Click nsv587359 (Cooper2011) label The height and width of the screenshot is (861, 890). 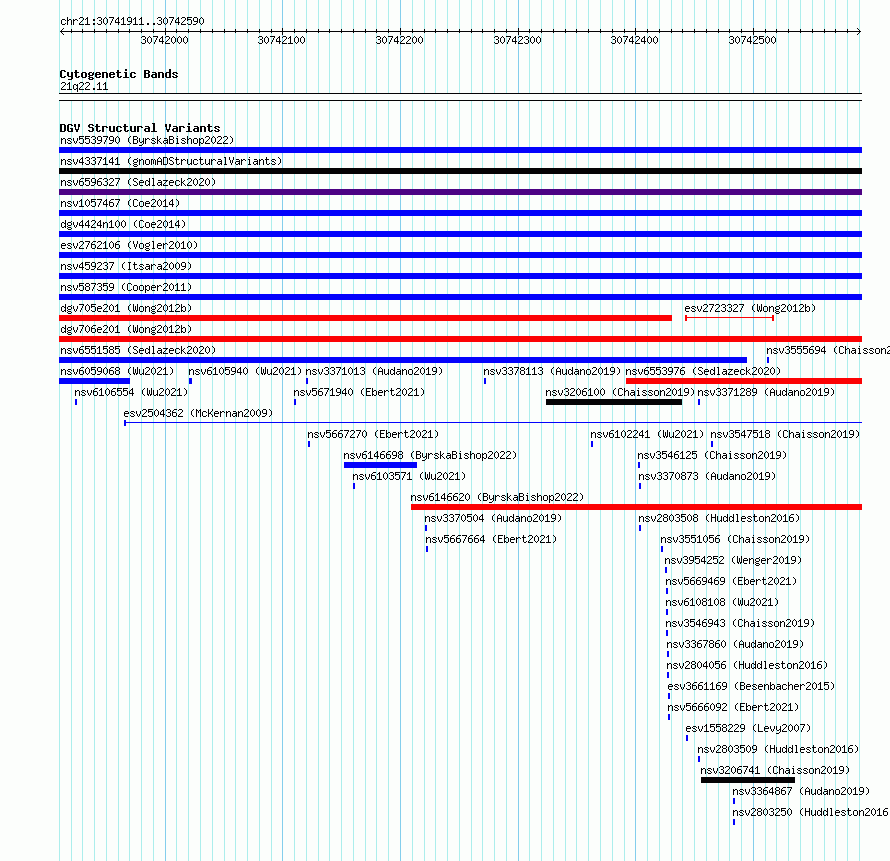(x=126, y=287)
